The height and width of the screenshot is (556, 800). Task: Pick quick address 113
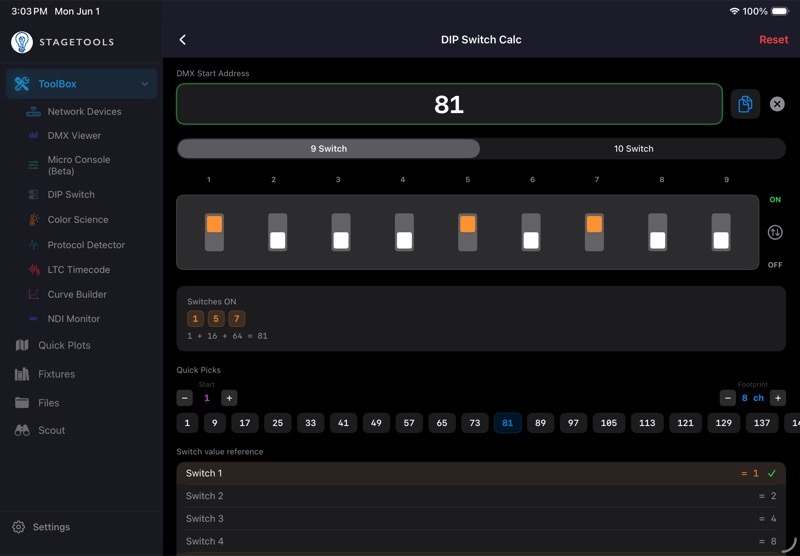point(647,423)
